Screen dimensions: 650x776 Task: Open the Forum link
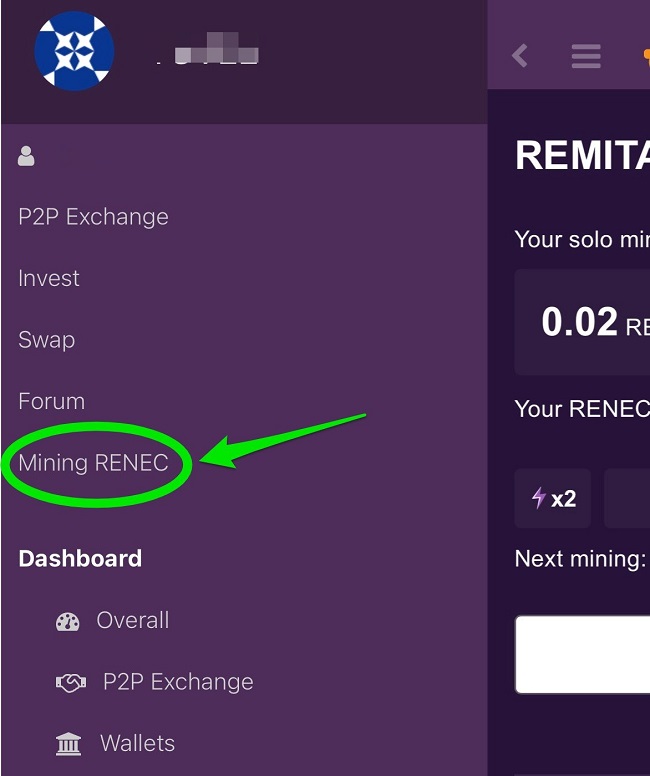pyautogui.click(x=52, y=402)
